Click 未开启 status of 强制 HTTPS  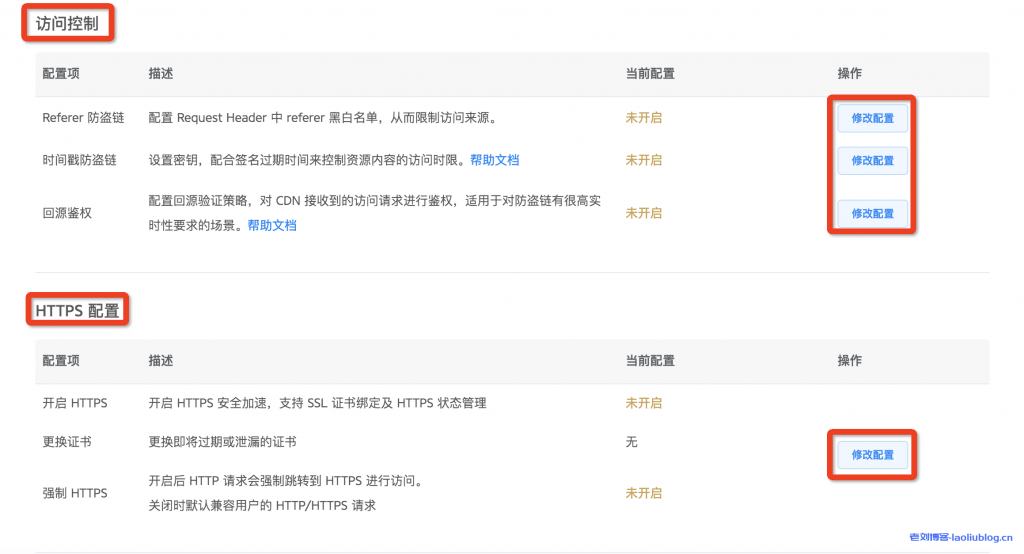(643, 493)
